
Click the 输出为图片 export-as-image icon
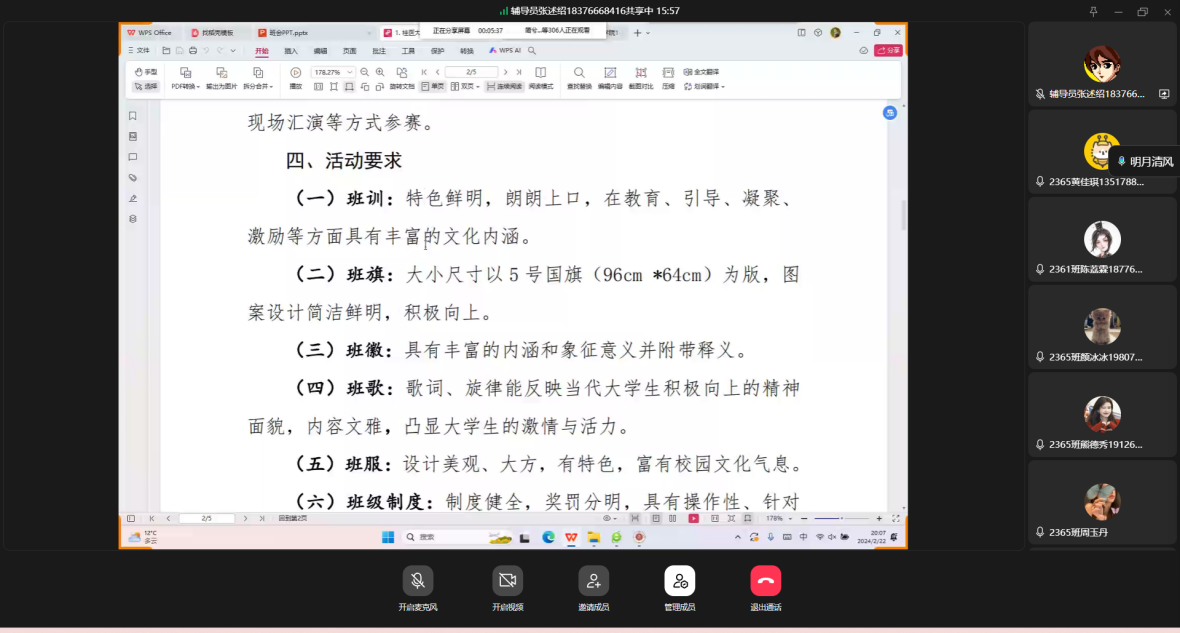coord(222,72)
